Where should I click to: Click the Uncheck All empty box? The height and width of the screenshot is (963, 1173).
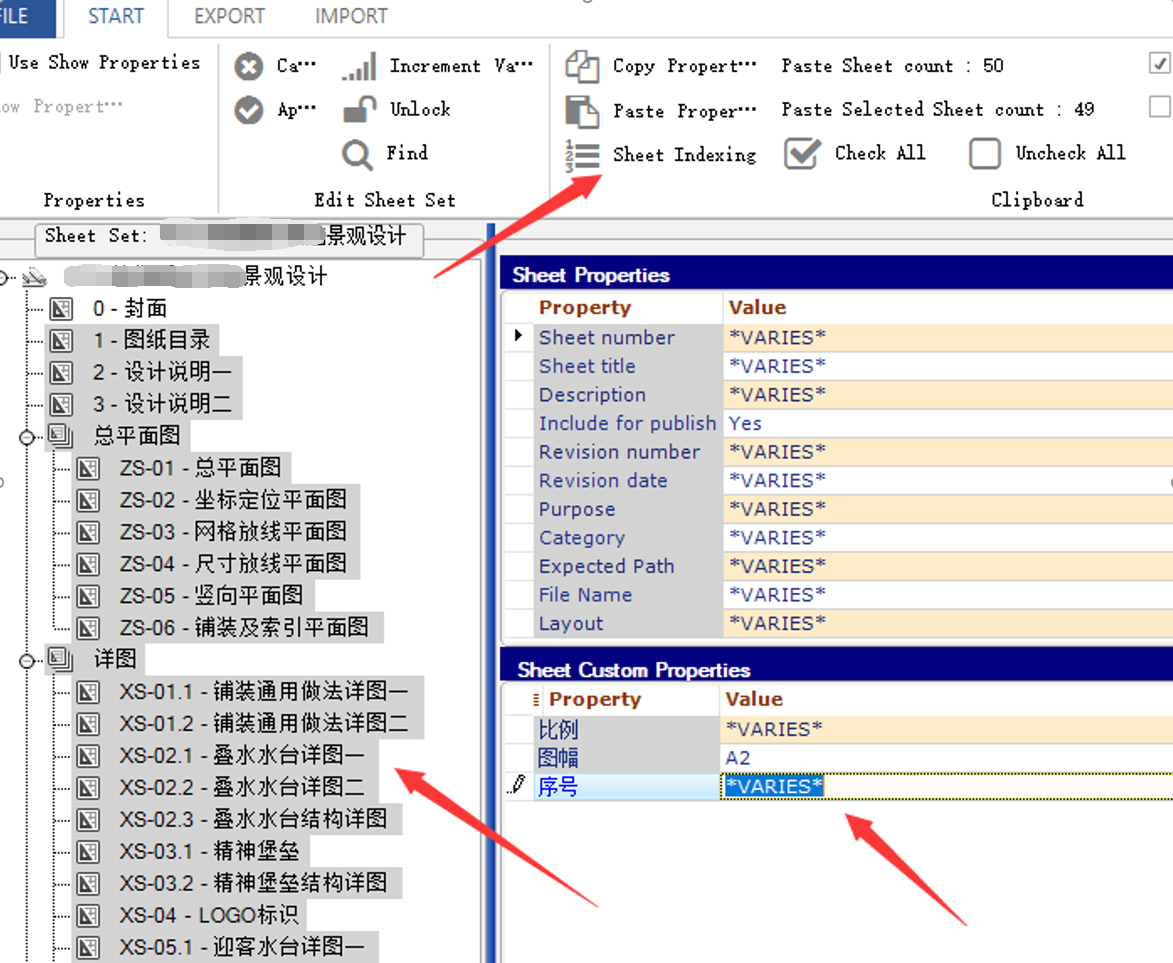(984, 154)
